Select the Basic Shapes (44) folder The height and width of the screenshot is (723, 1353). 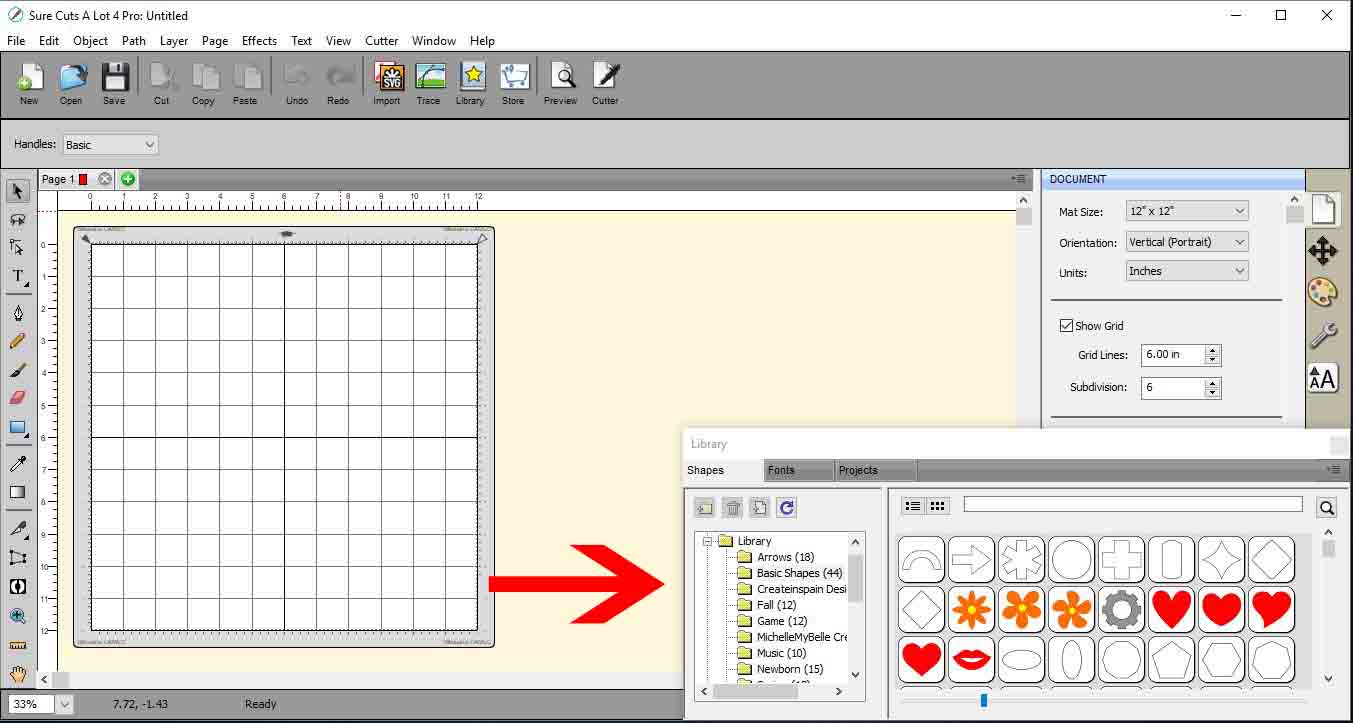click(799, 573)
